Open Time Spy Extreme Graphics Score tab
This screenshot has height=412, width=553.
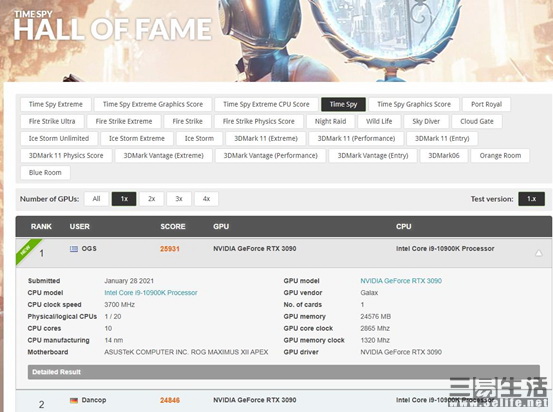point(153,104)
